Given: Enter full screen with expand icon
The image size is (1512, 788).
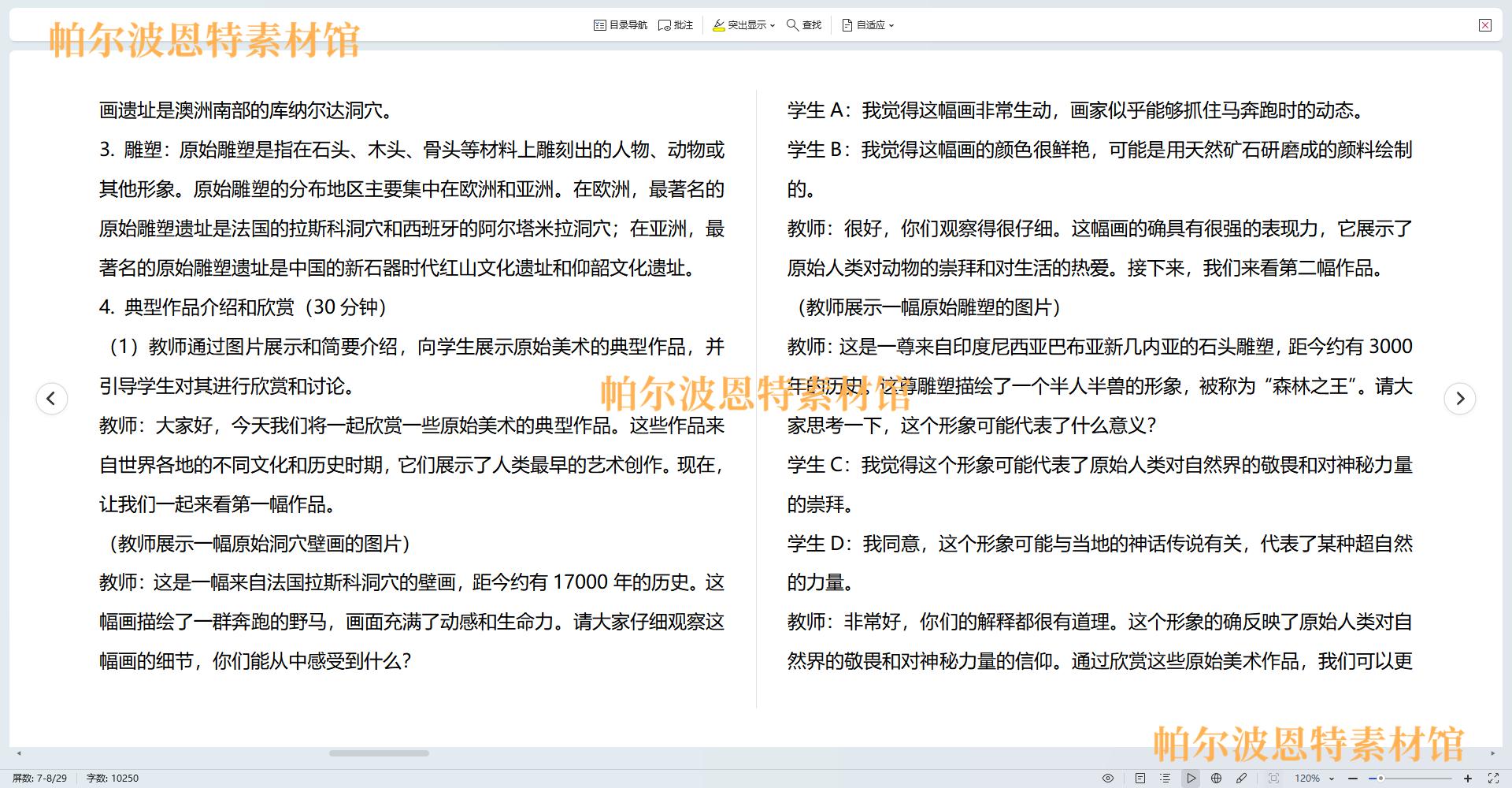Looking at the screenshot, I should 1493,778.
